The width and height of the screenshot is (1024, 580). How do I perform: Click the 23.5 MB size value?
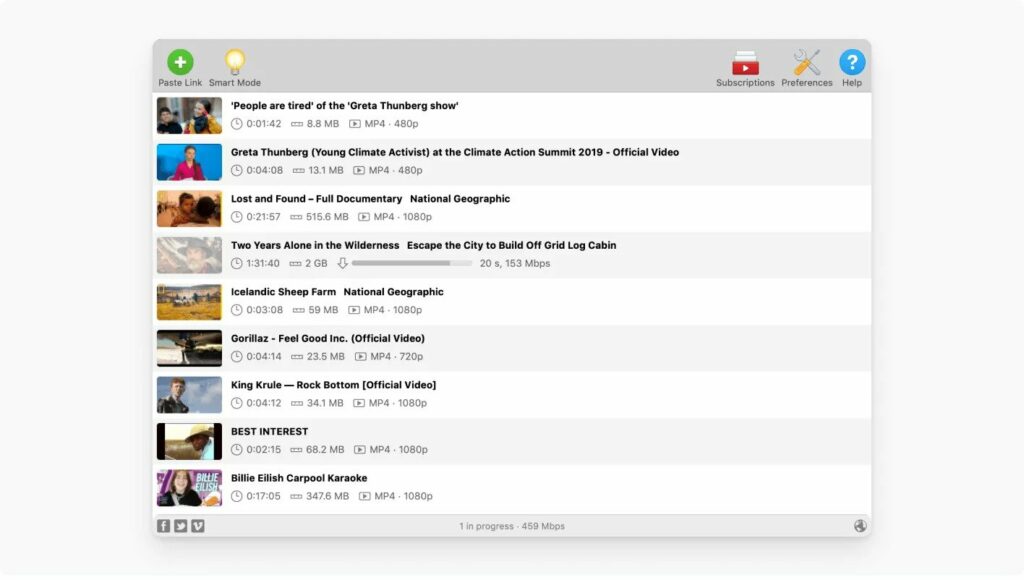326,357
